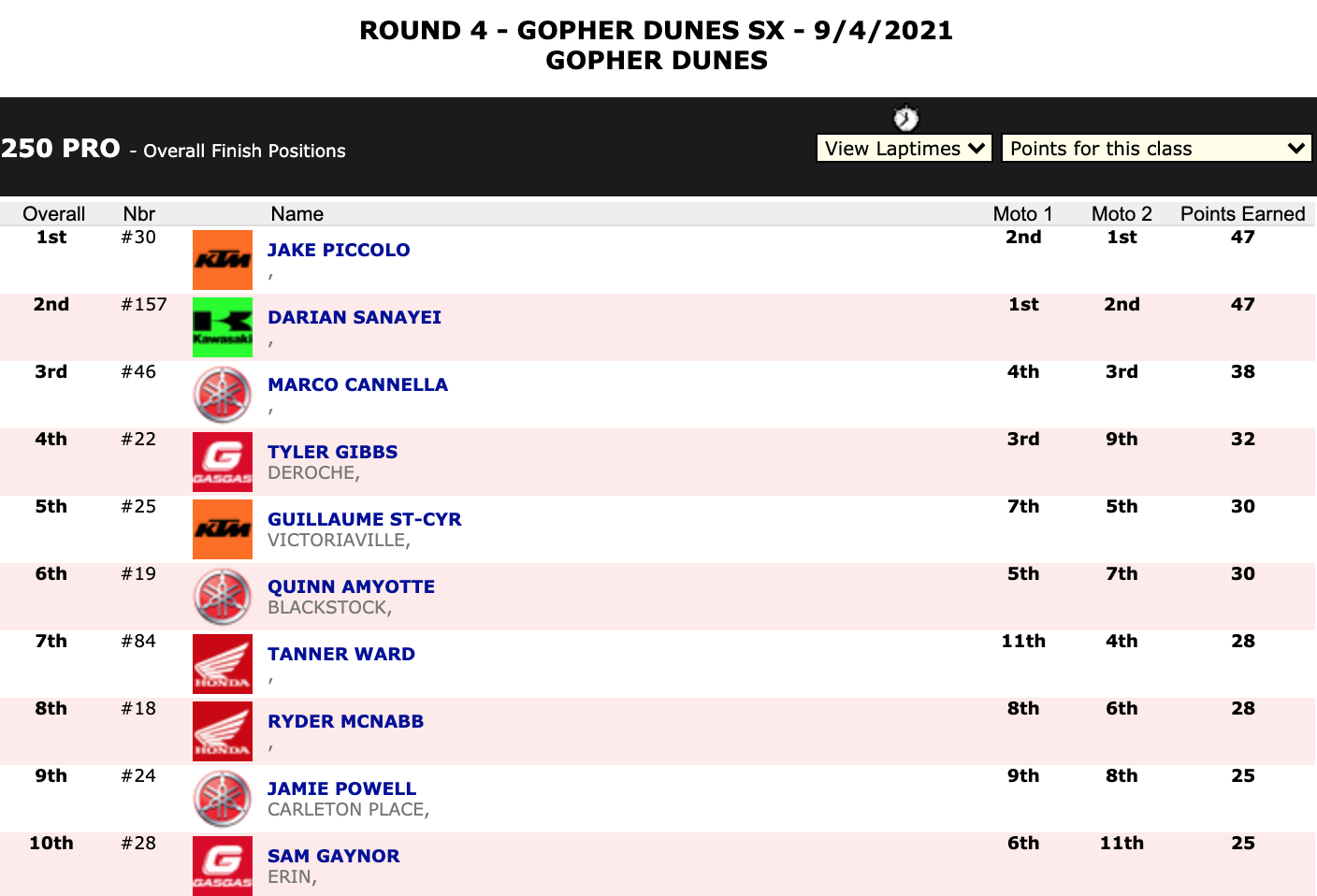
Task: Click the Moto 1 column header
Action: point(1022,214)
